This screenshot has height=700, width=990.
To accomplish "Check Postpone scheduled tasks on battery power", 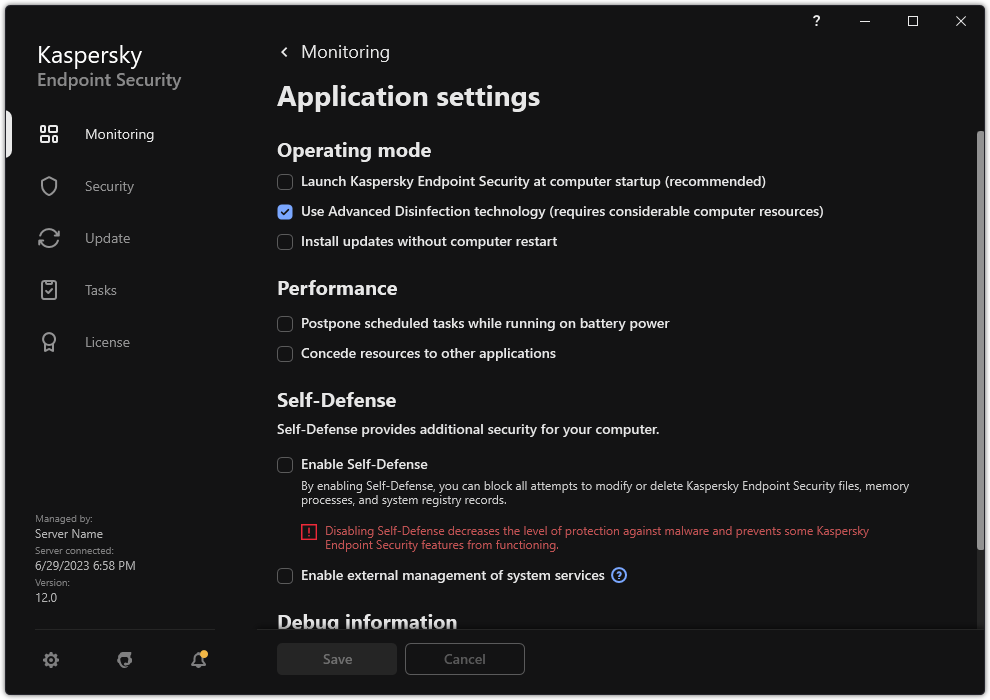I will coord(285,324).
